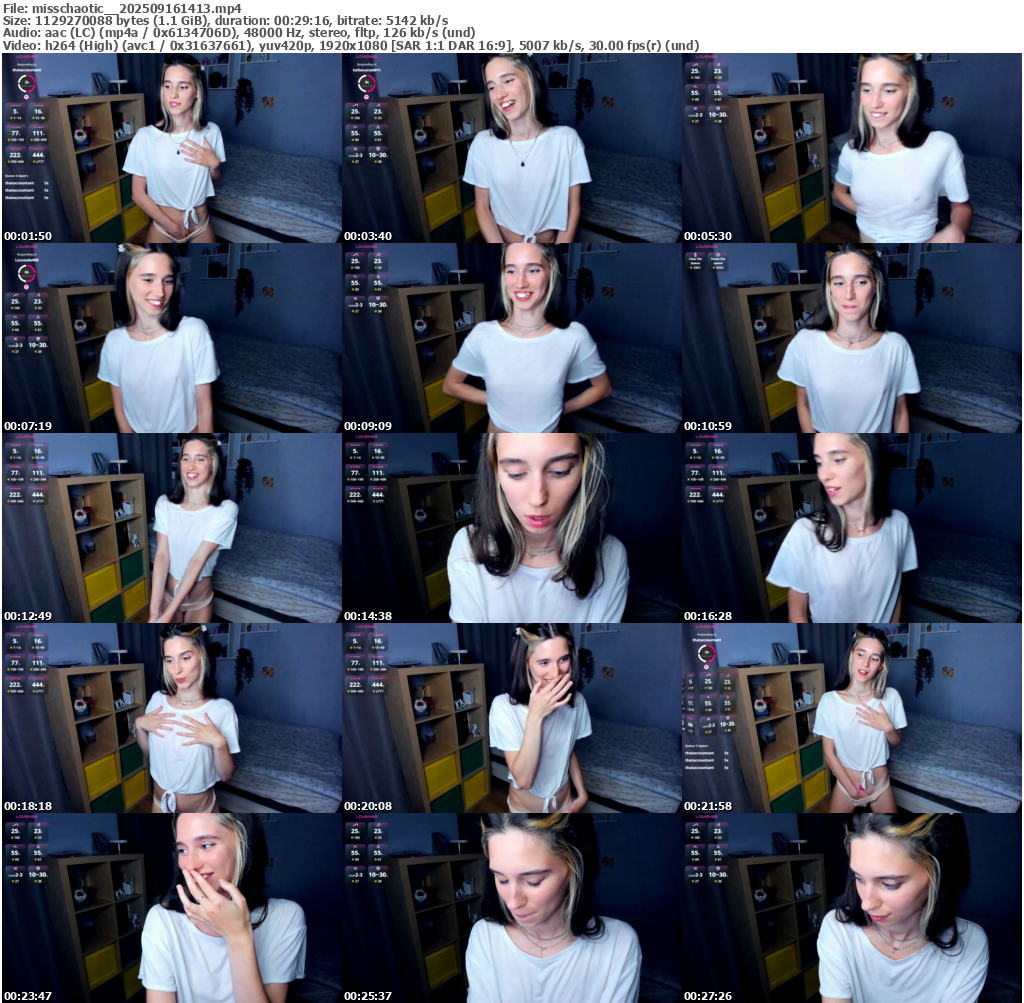Viewport: 1024px width, 1003px height.
Task: Select the frame at 00:10:59
Action: click(852, 338)
